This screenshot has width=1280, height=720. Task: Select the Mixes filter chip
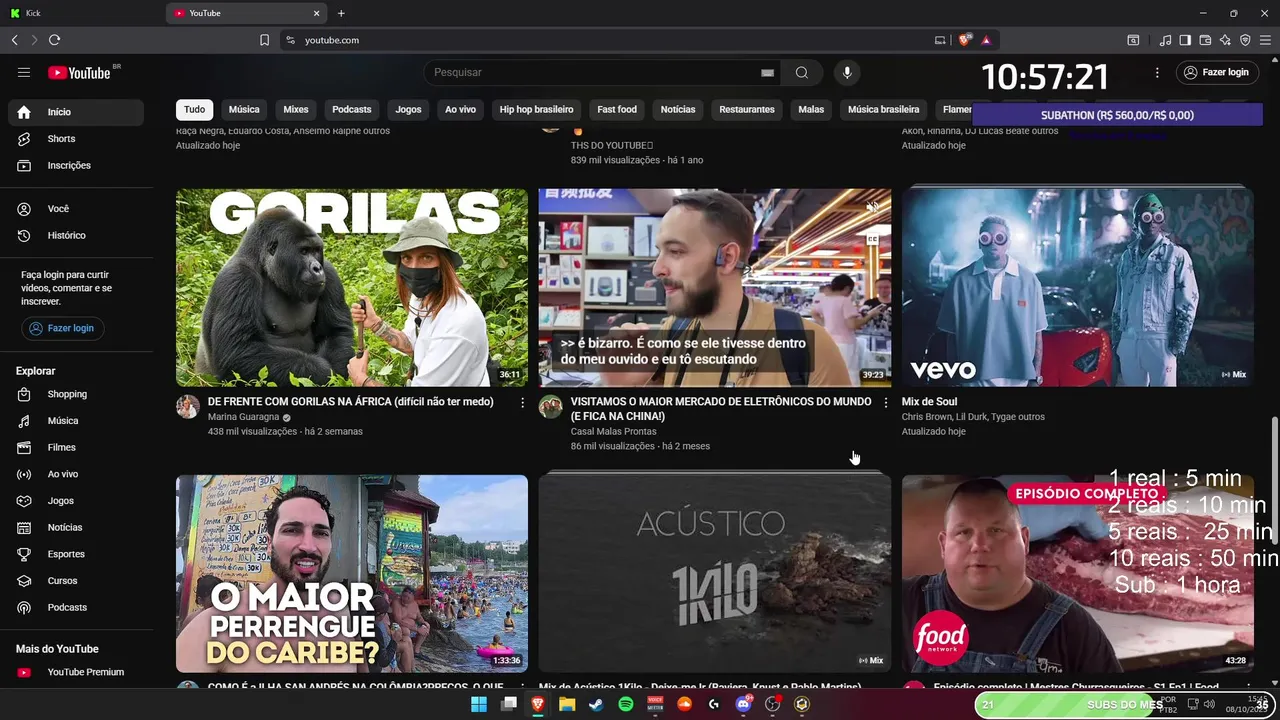click(x=296, y=109)
